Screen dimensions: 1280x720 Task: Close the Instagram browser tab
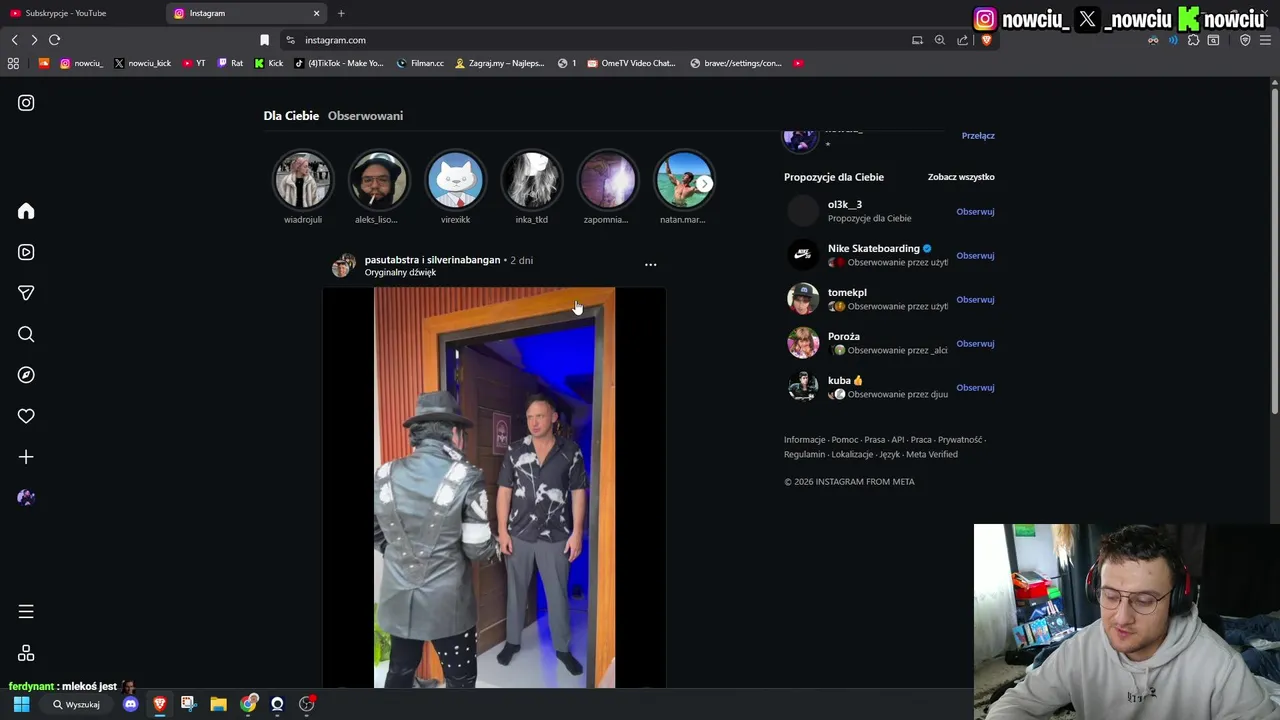(317, 13)
